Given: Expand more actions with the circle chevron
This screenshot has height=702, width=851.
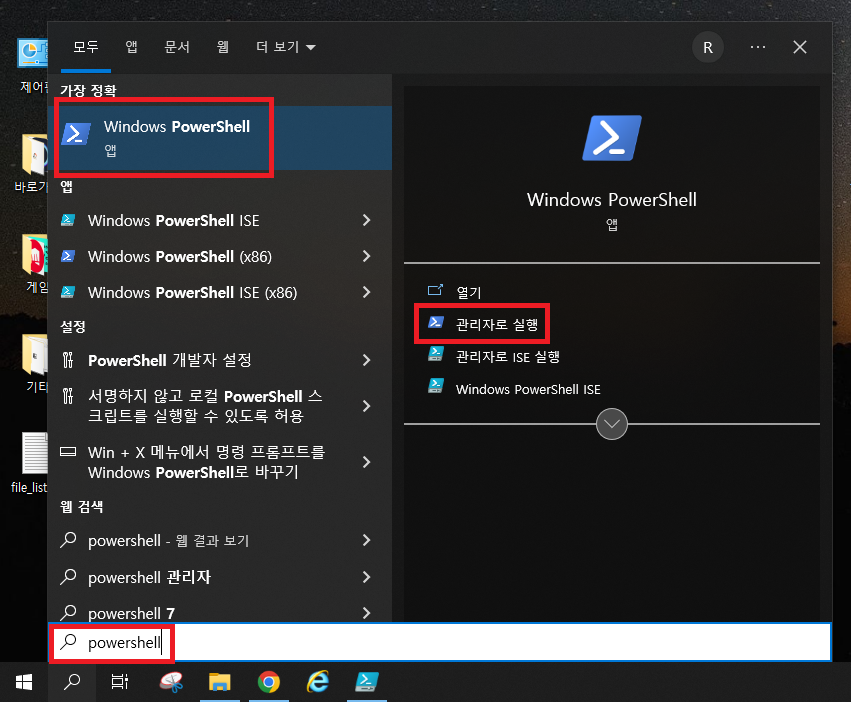Looking at the screenshot, I should (x=612, y=424).
